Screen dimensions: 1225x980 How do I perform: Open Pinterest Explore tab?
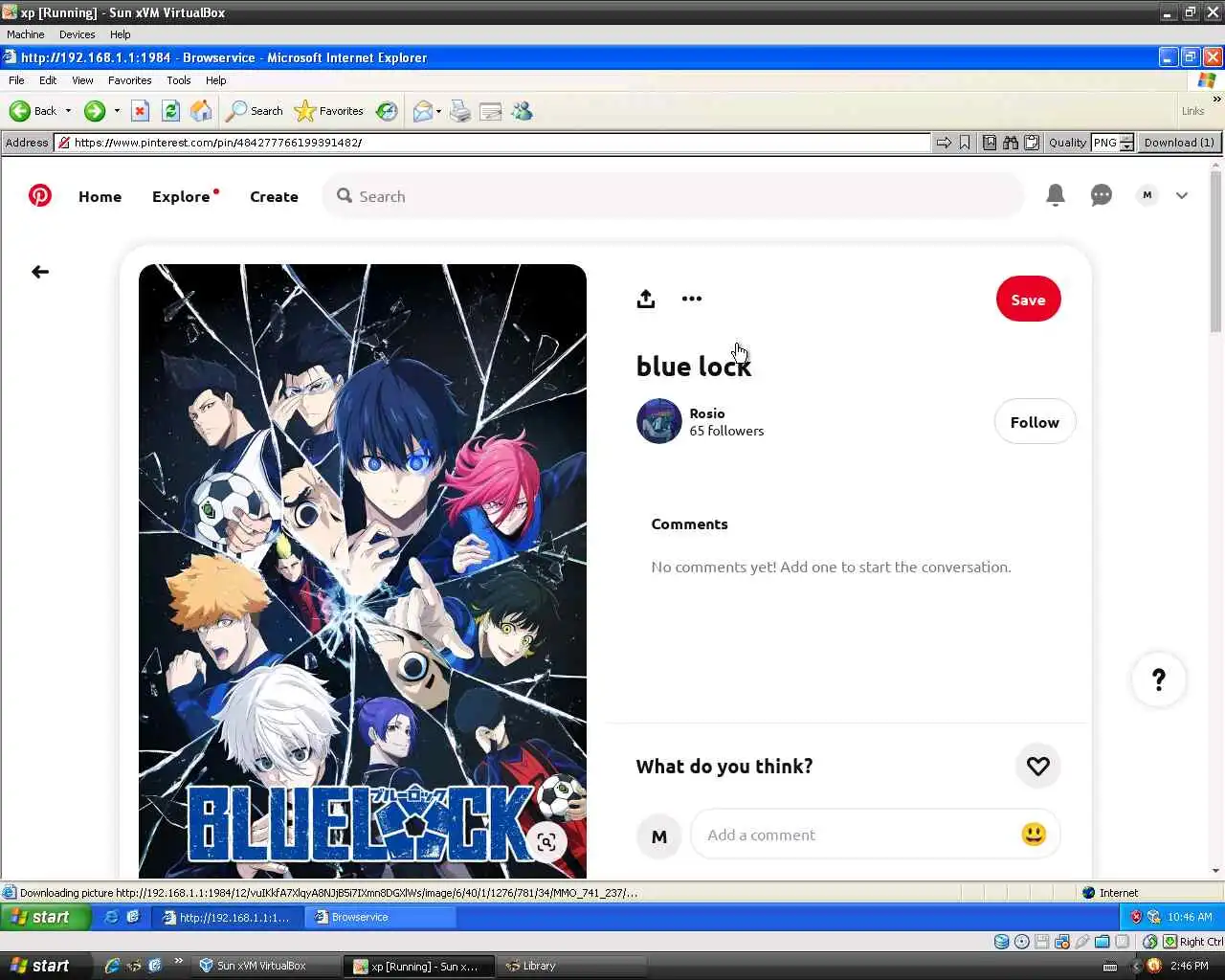tap(181, 196)
